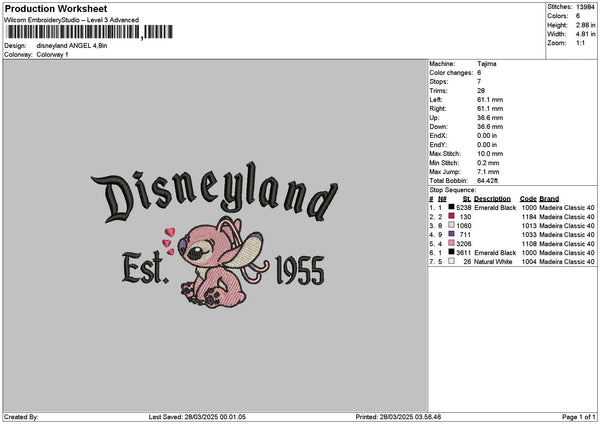Click stitch count 1060 in row 3

(464, 226)
